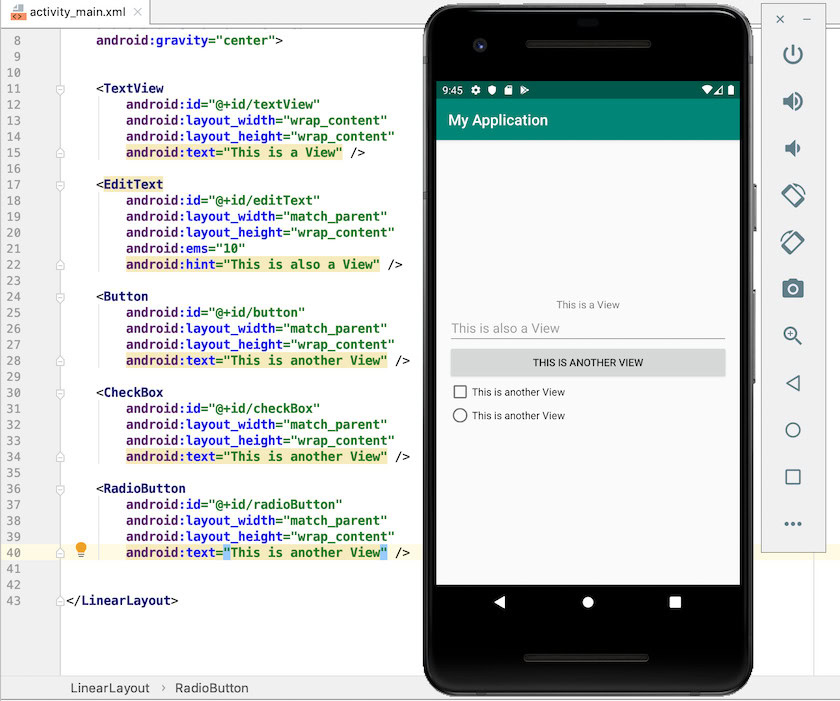840x701 pixels.
Task: Rotate the device counterclockwise
Action: tap(793, 196)
